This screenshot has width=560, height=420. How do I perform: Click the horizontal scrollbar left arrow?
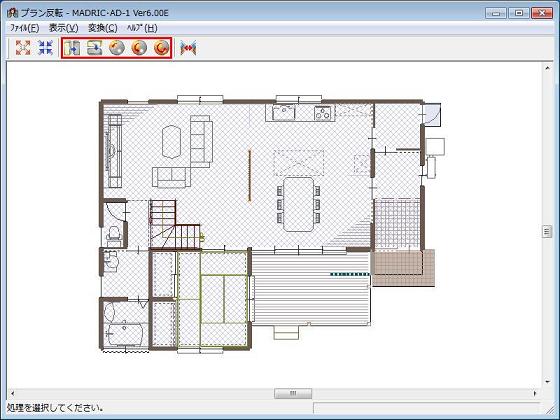pyautogui.click(x=12, y=393)
